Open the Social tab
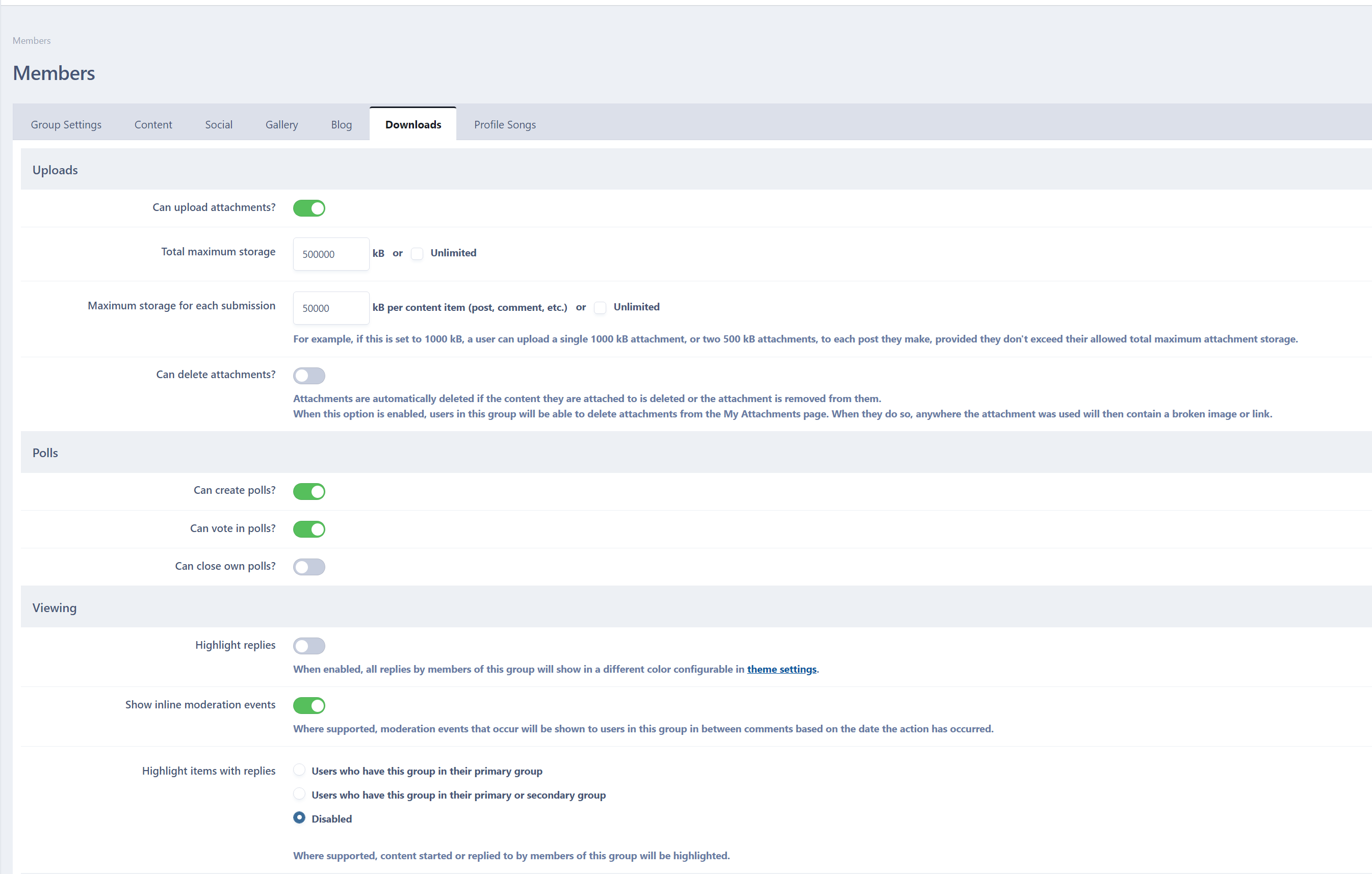 click(x=219, y=125)
